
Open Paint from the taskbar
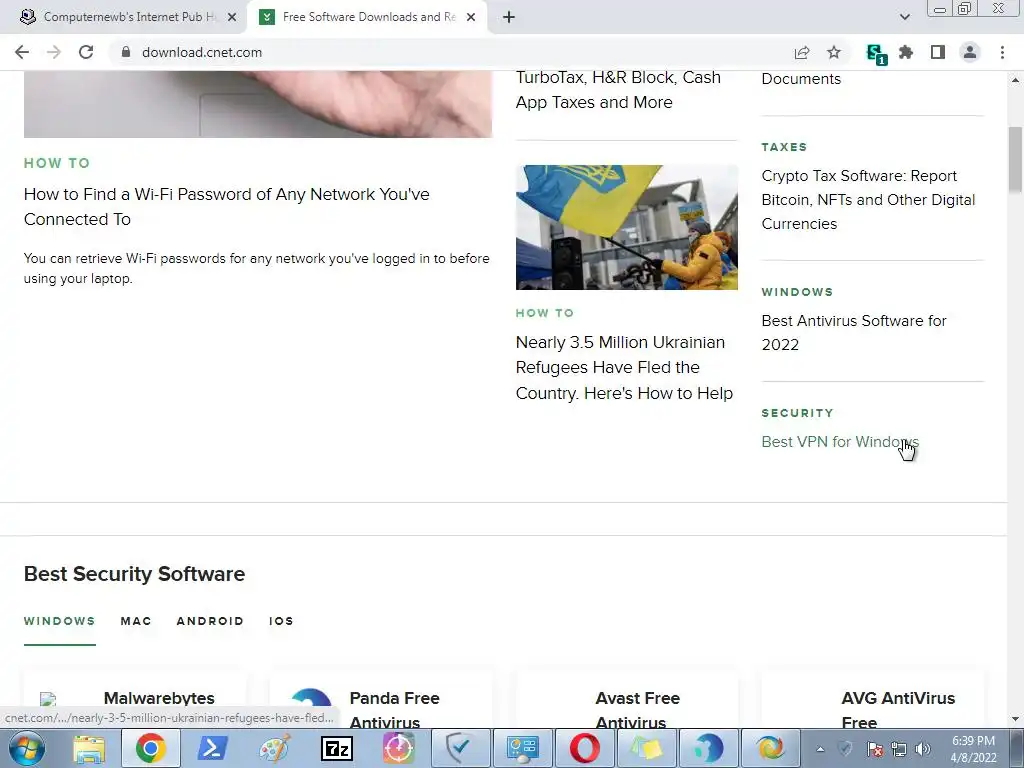(275, 748)
